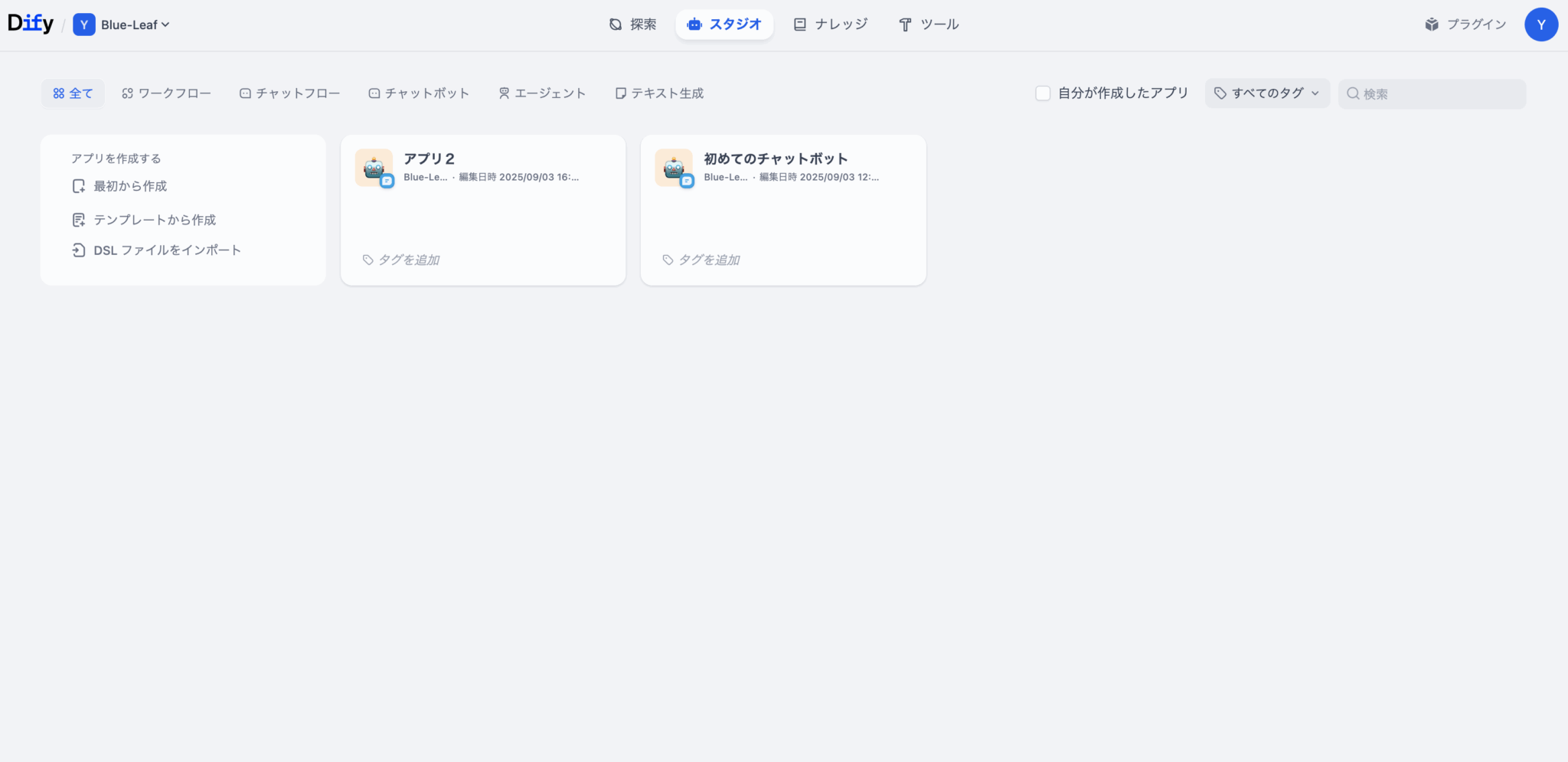
Task: Open the ナレッジ (Knowledge) section
Action: (830, 24)
